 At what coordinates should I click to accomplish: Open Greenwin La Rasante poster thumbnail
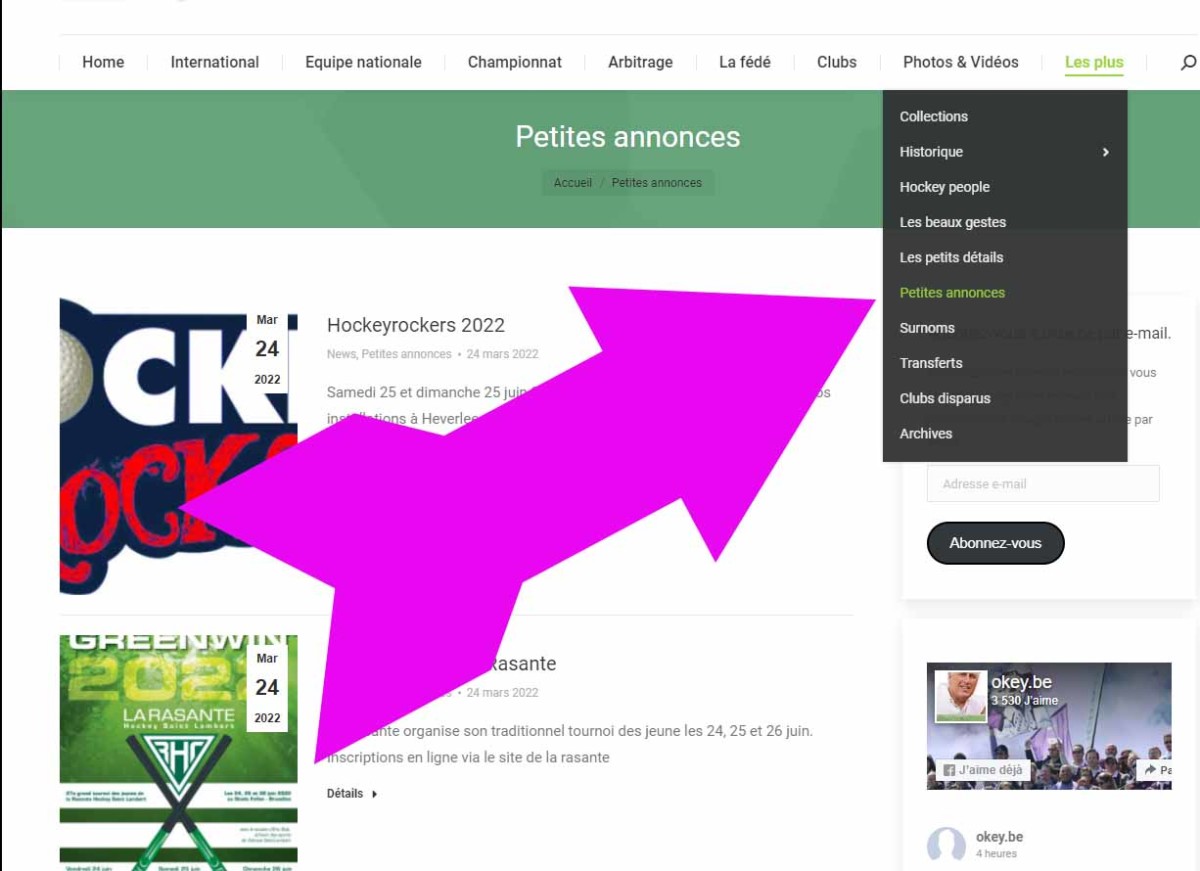tap(178, 752)
